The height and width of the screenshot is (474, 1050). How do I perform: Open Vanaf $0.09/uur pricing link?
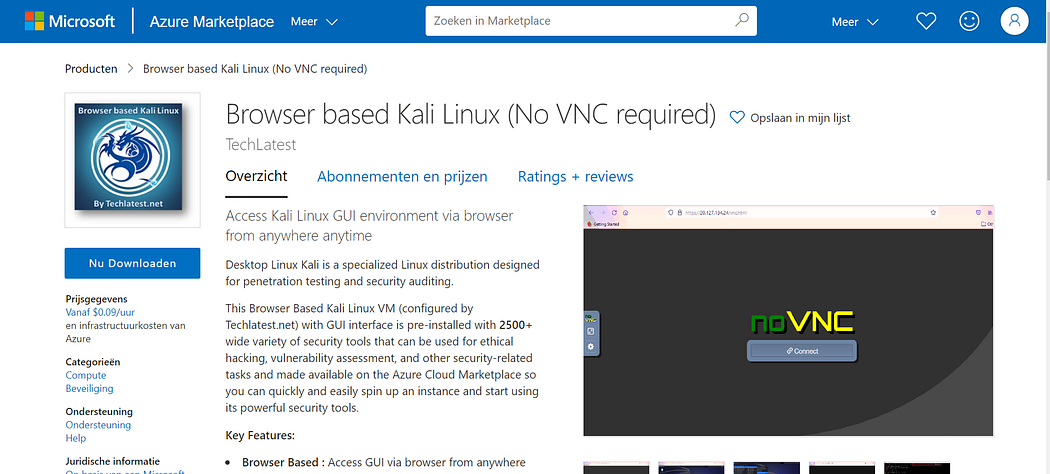pyautogui.click(x=100, y=312)
